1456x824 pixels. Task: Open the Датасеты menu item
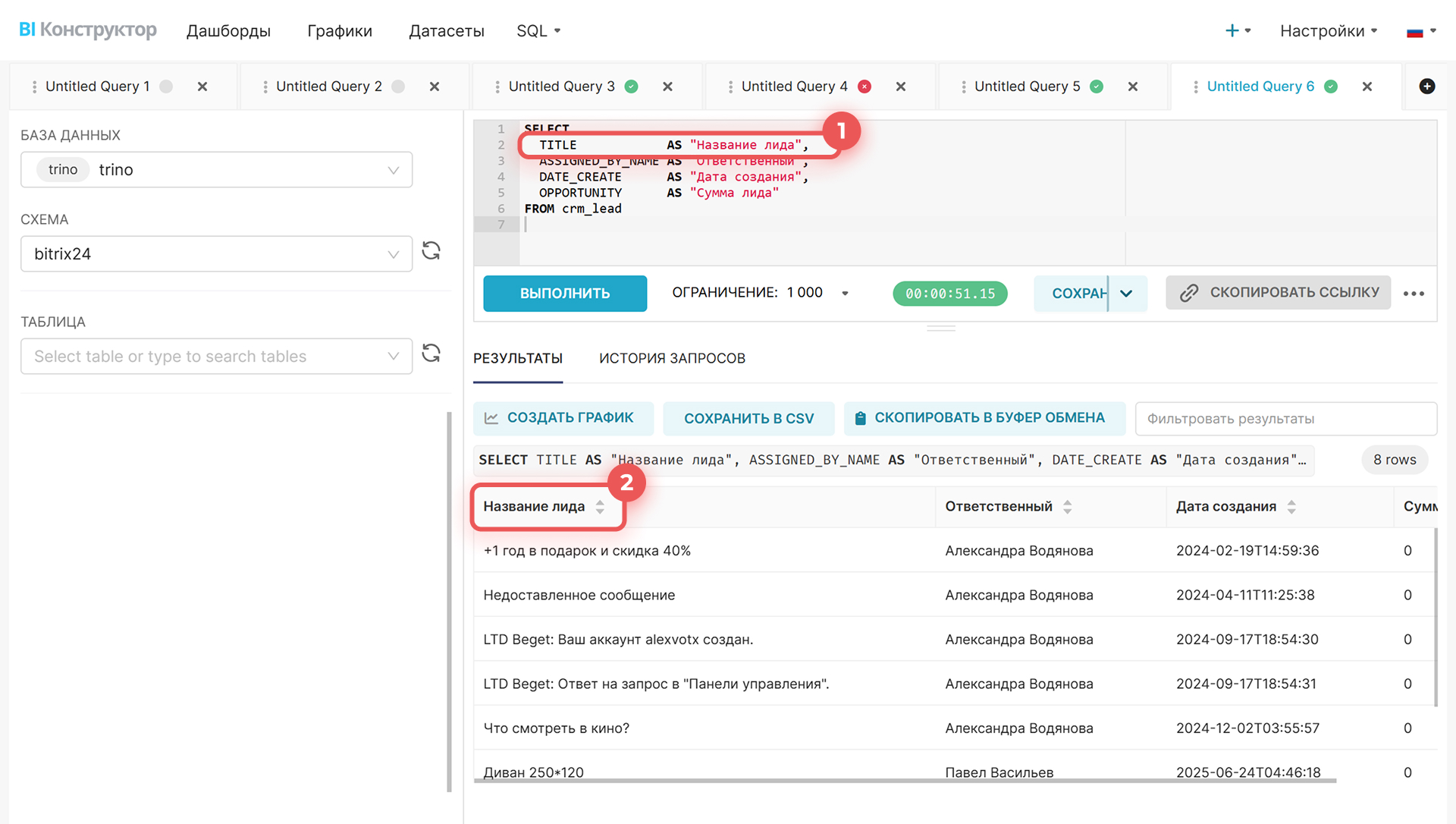tap(446, 31)
